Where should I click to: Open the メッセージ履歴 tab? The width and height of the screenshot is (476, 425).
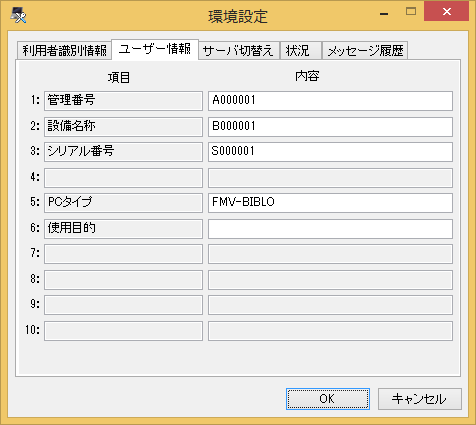[365, 51]
